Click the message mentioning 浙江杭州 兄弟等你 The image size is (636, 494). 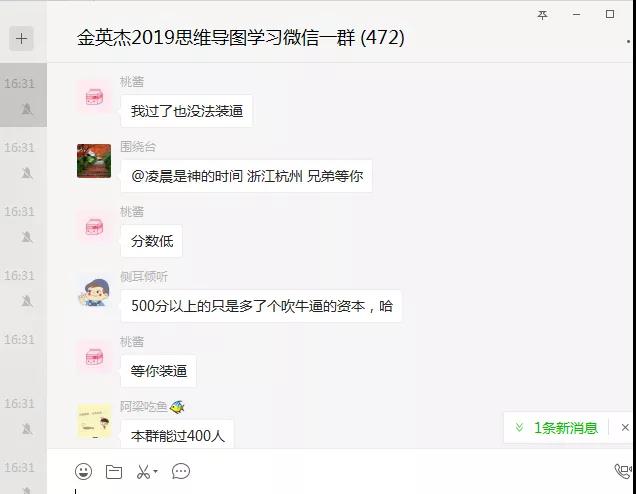coord(247,176)
